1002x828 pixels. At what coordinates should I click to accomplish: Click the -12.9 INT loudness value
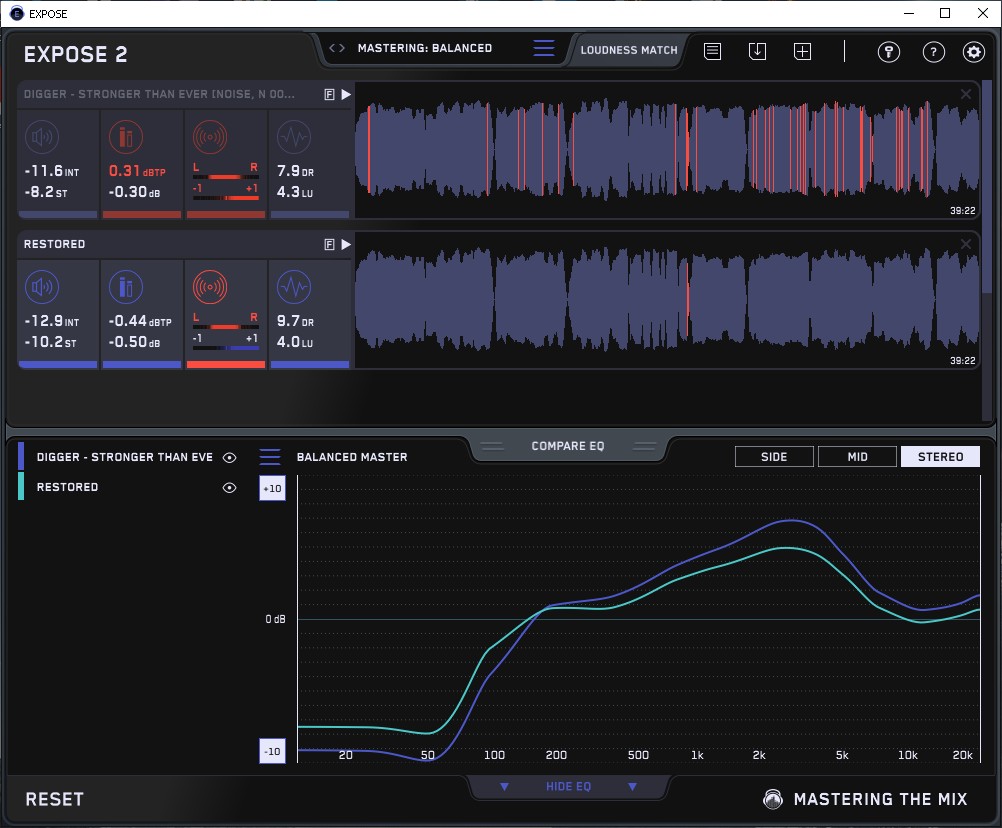(x=52, y=321)
